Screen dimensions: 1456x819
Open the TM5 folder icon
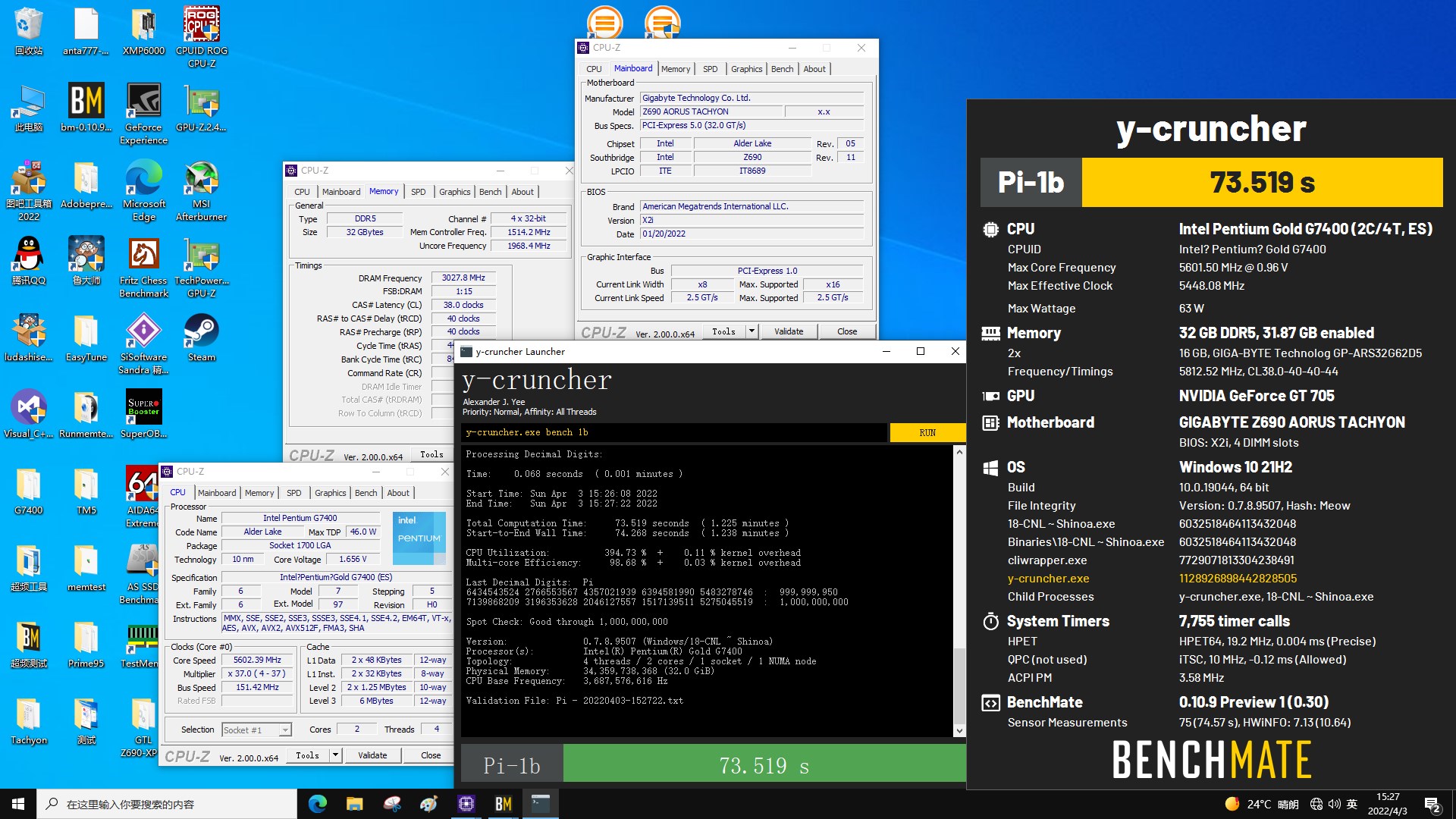[x=86, y=491]
